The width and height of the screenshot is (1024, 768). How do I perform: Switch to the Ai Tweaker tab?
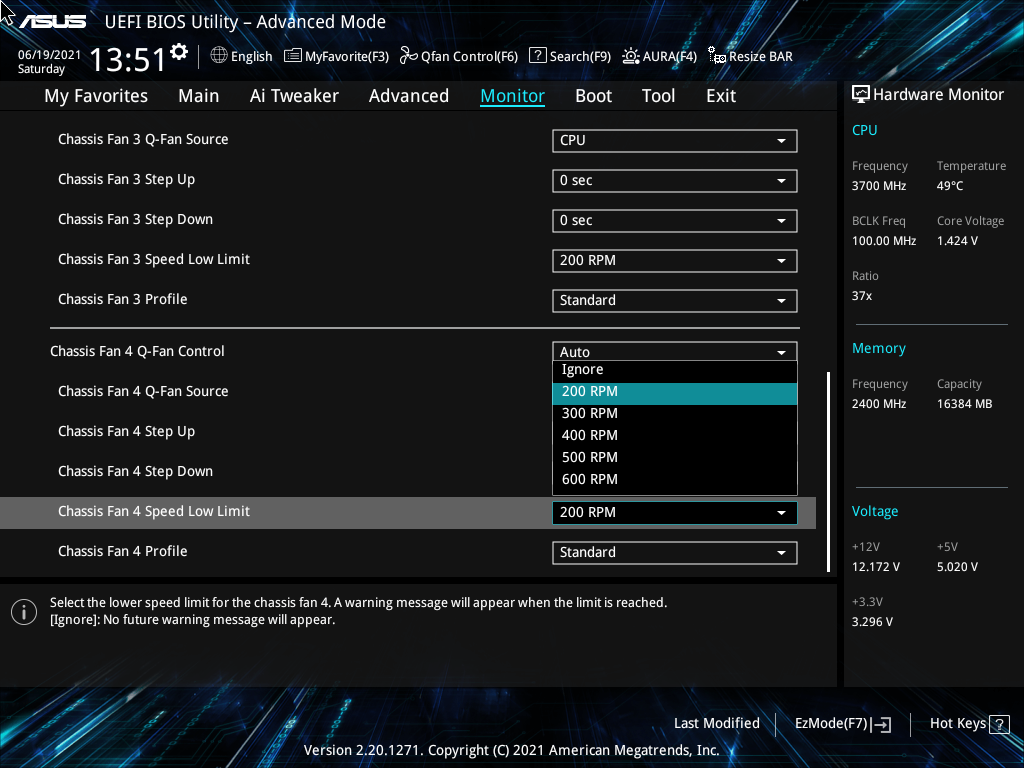[294, 95]
